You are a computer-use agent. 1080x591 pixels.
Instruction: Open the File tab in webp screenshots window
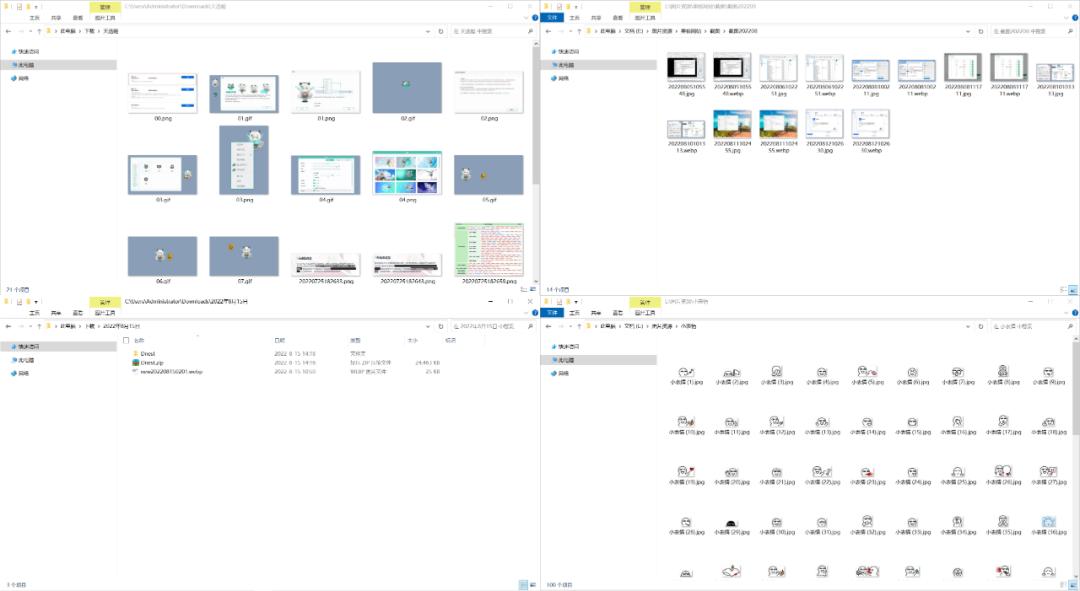click(552, 17)
